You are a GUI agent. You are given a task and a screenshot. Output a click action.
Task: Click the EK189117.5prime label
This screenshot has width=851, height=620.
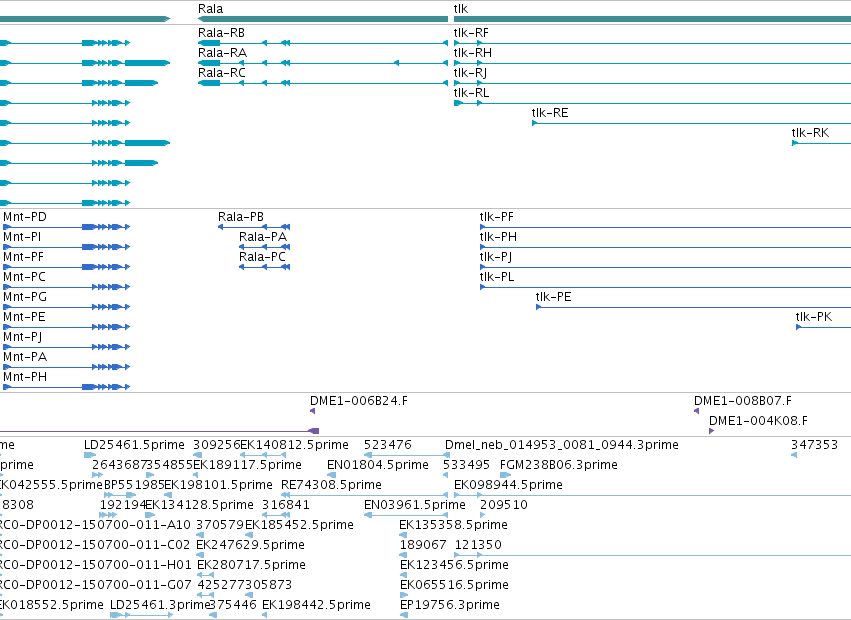[247, 465]
